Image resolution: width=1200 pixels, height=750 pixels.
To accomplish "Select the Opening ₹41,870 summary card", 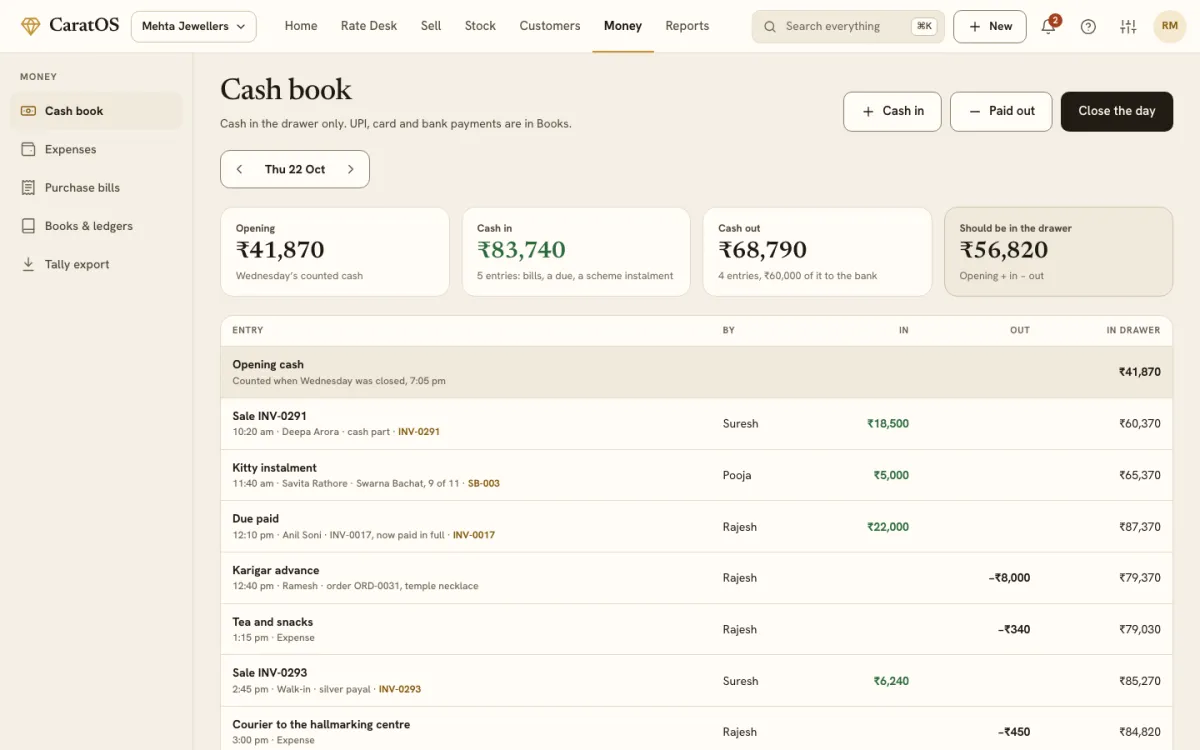I will click(x=335, y=252).
